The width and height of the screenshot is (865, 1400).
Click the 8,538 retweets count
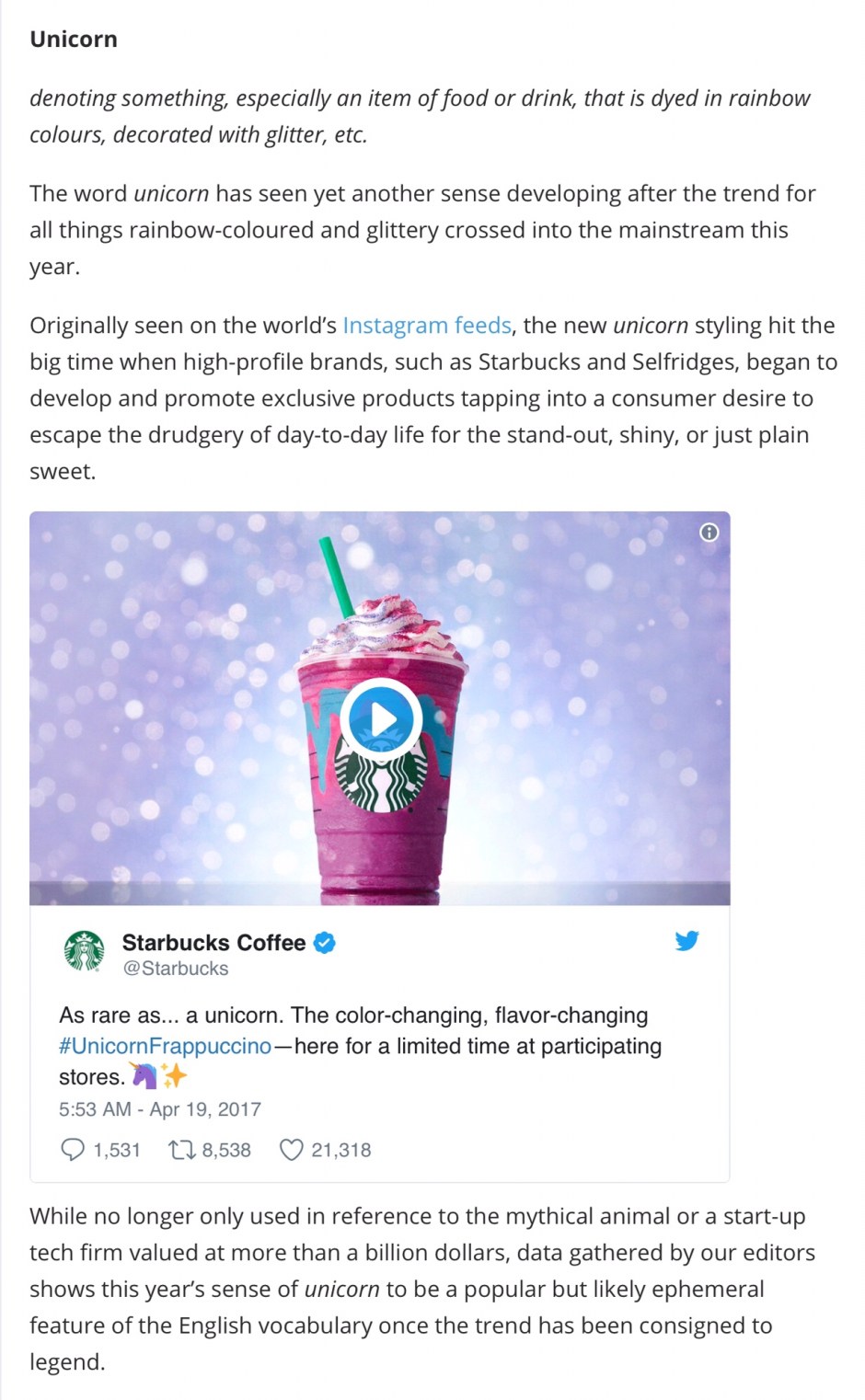tap(226, 1150)
